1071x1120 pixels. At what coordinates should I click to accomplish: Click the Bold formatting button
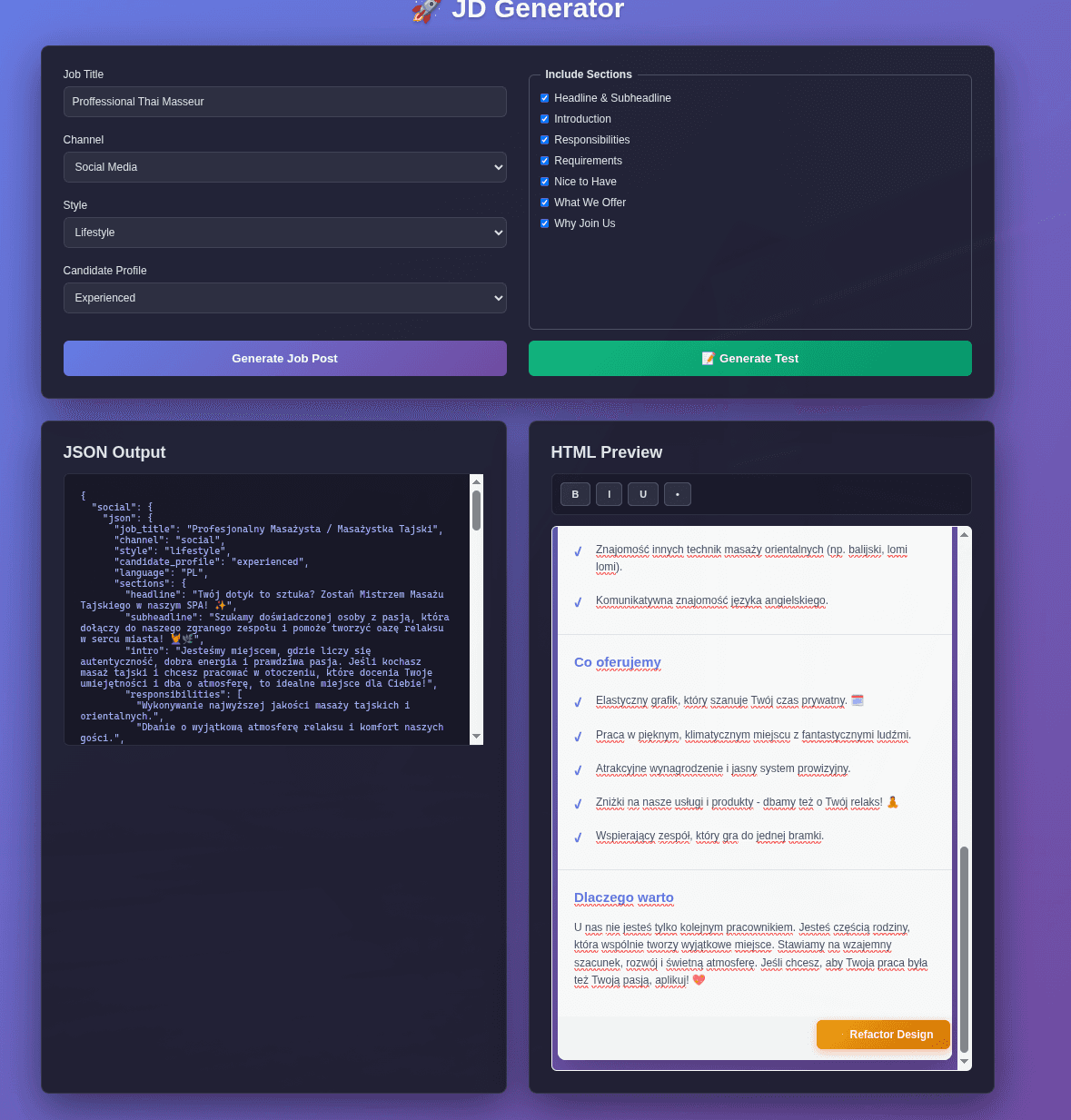tap(575, 494)
